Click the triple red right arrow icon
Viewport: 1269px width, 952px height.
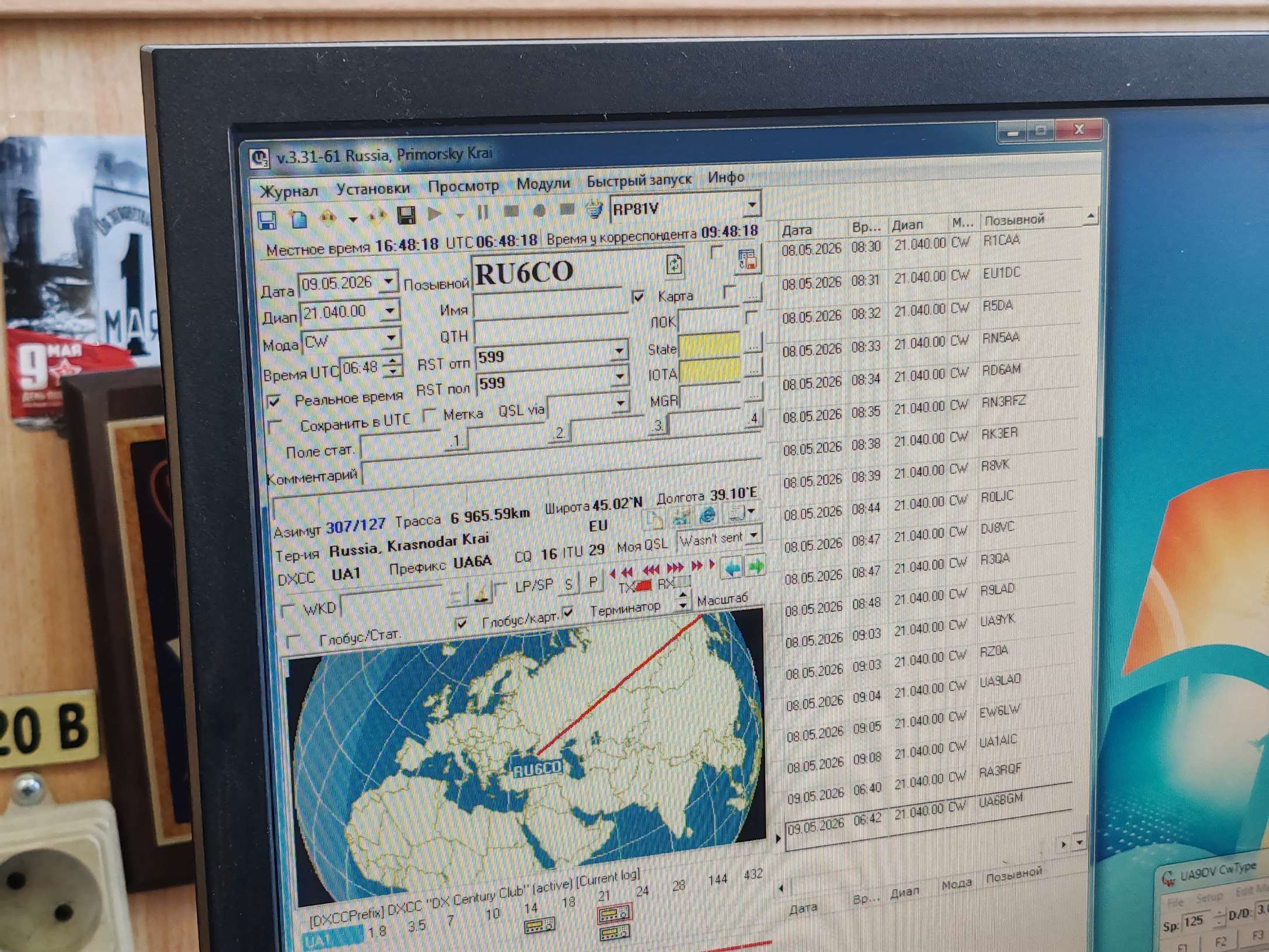click(675, 569)
